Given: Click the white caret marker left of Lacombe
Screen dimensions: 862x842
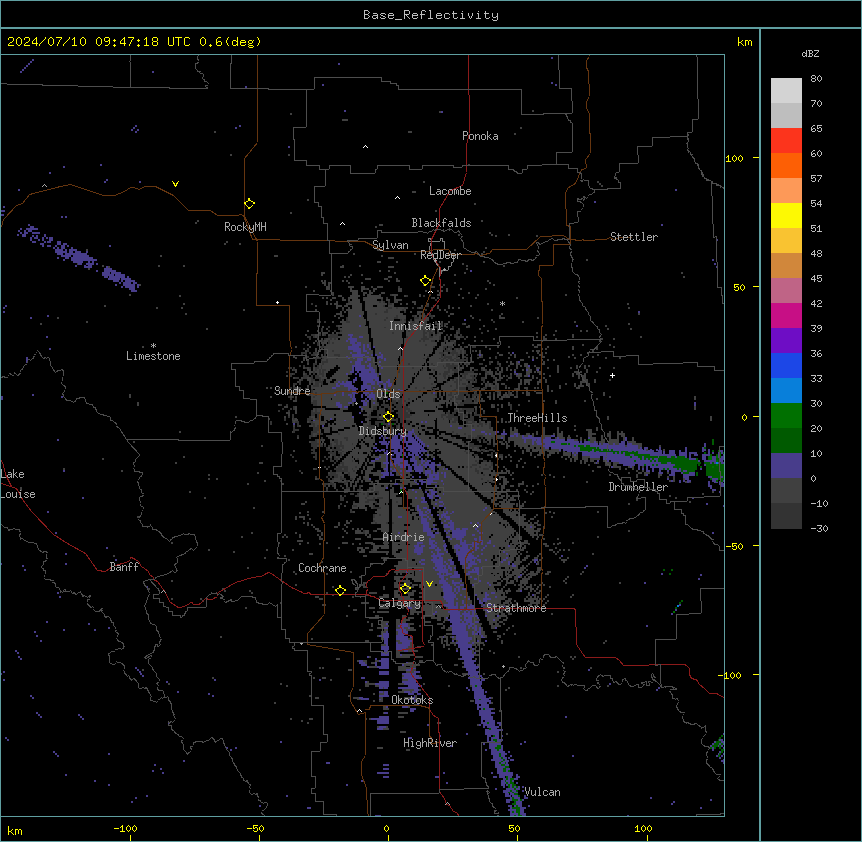Looking at the screenshot, I should pos(397,197).
